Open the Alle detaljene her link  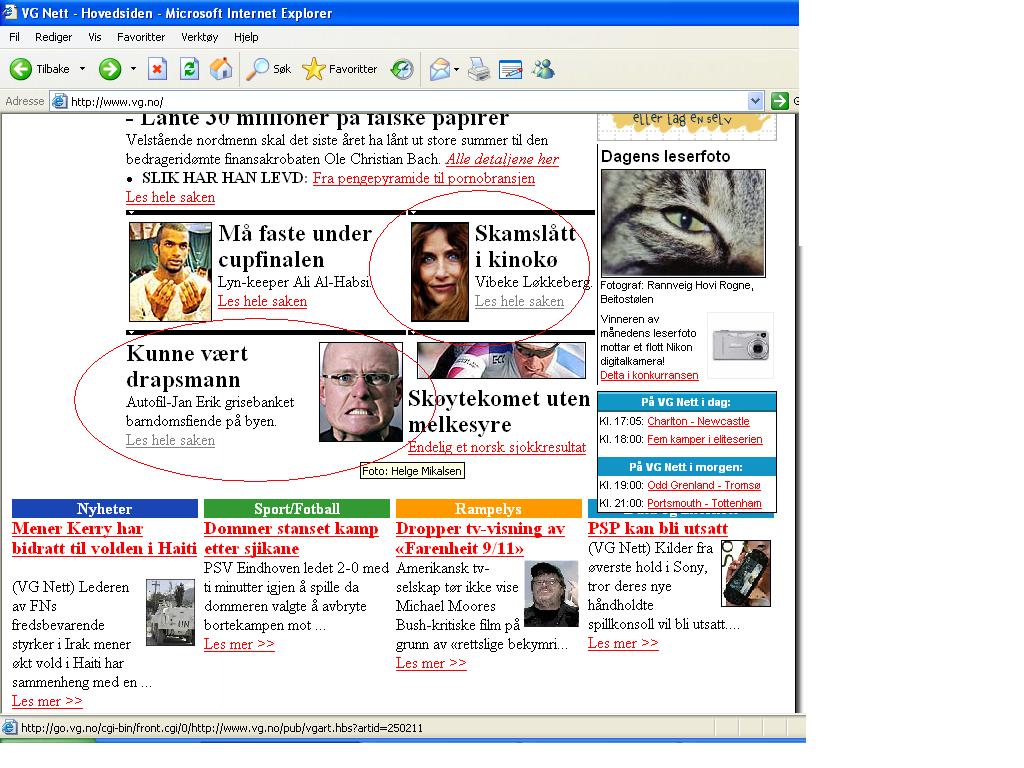pyautogui.click(x=502, y=159)
